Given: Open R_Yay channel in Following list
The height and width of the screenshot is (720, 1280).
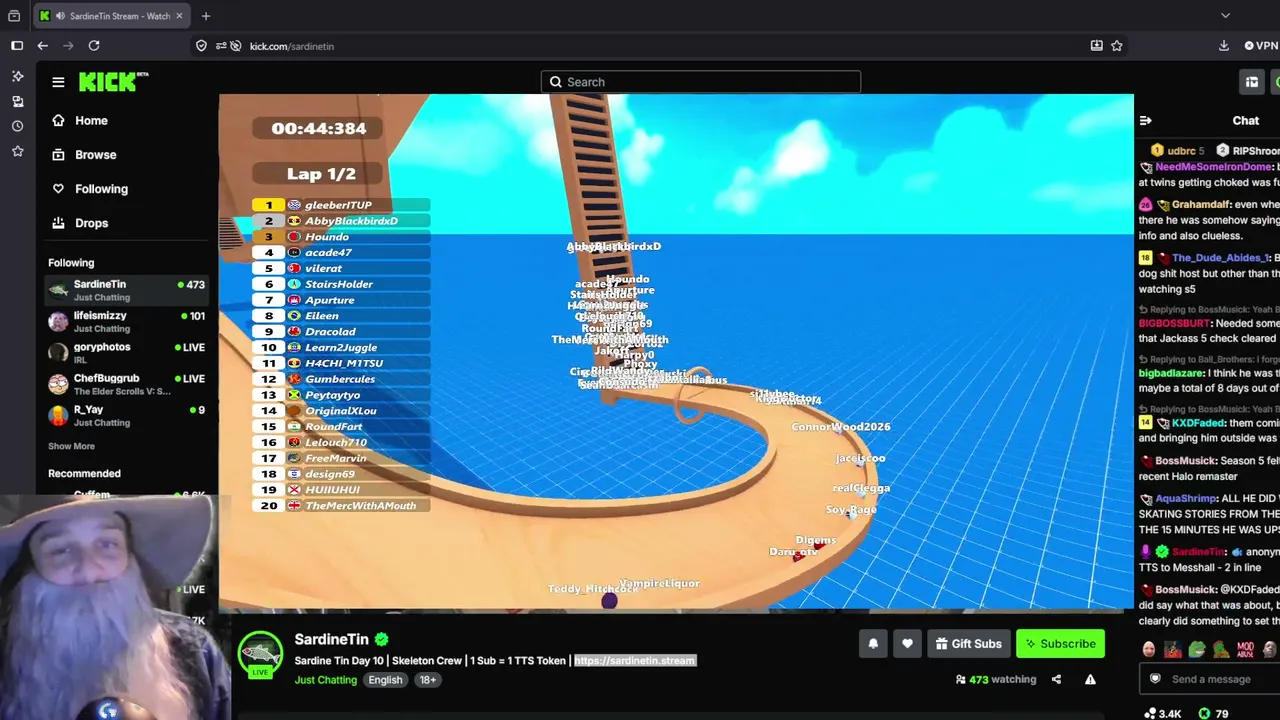Looking at the screenshot, I should coord(127,416).
